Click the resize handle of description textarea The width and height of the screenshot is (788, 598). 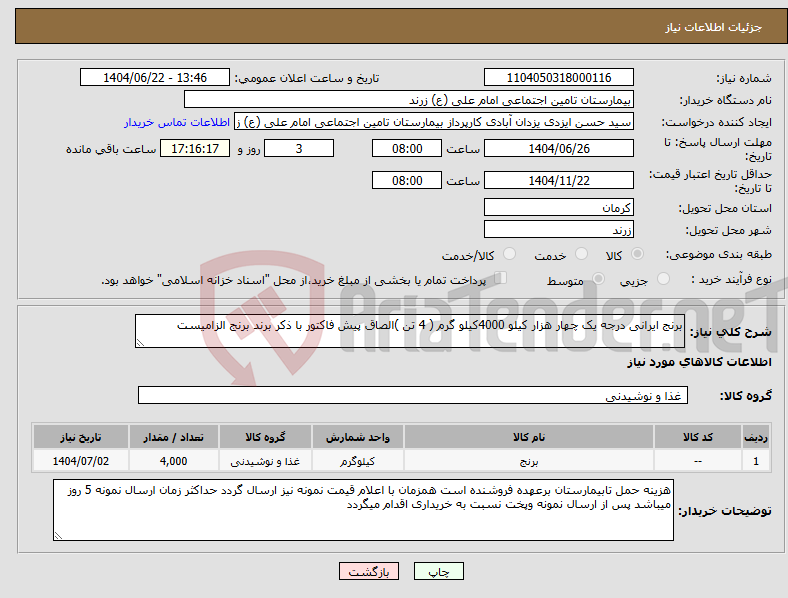(140, 343)
